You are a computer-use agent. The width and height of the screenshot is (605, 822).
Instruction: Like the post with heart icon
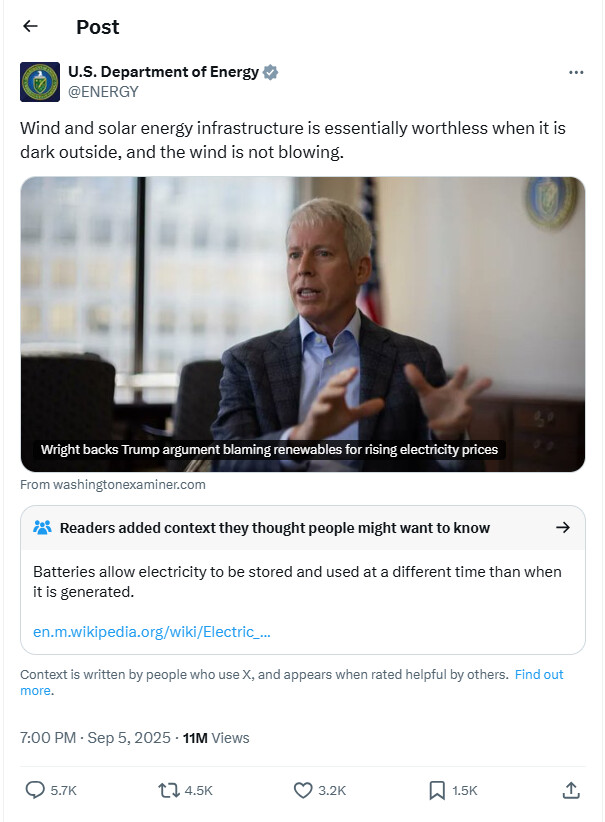(x=303, y=790)
